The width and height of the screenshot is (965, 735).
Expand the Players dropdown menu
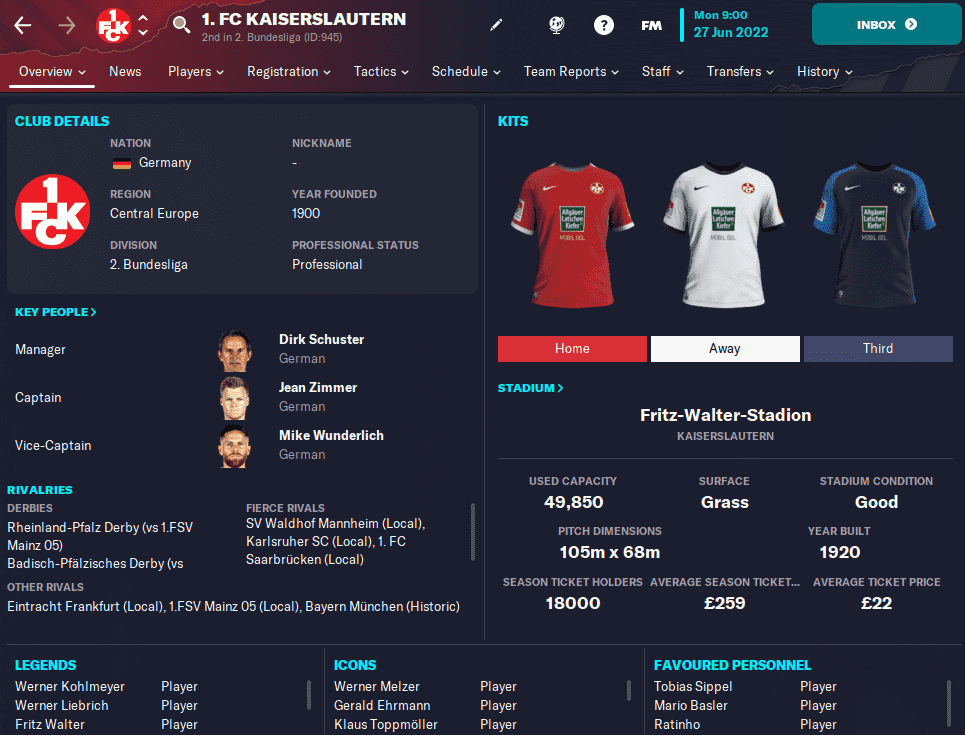196,72
